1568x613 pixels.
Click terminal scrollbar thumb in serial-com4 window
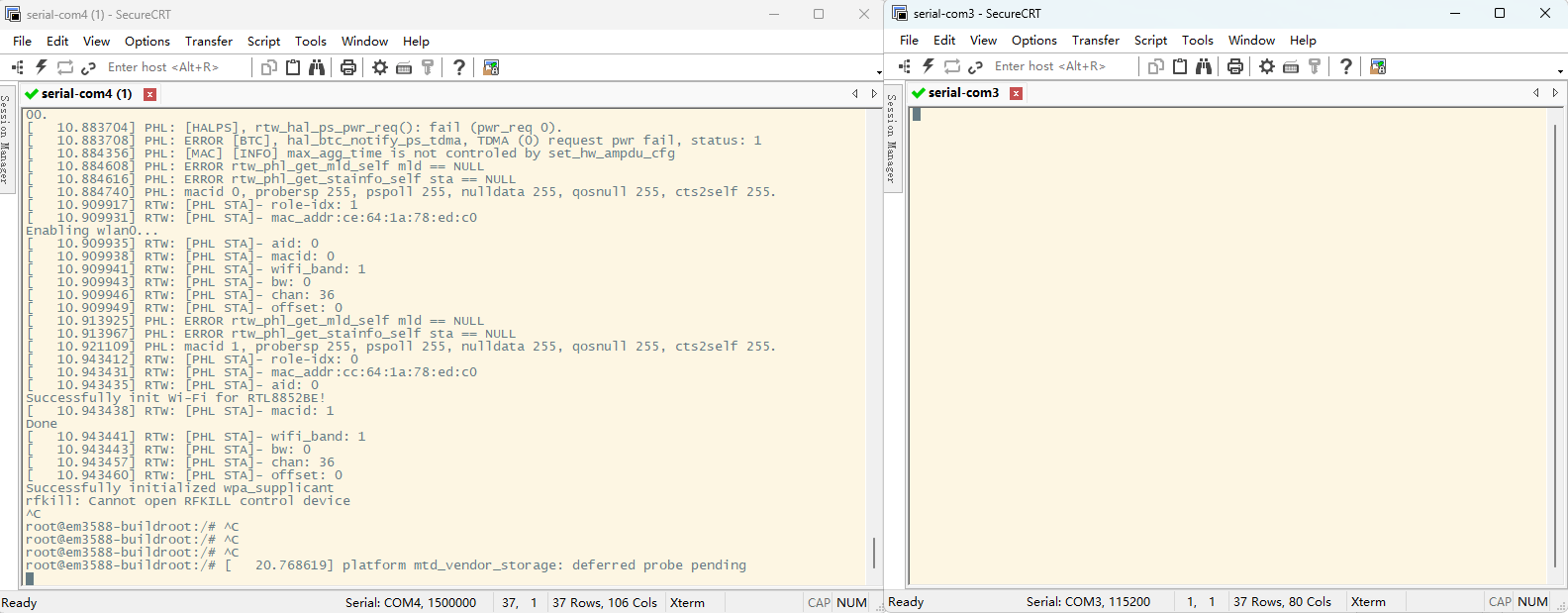coord(874,553)
